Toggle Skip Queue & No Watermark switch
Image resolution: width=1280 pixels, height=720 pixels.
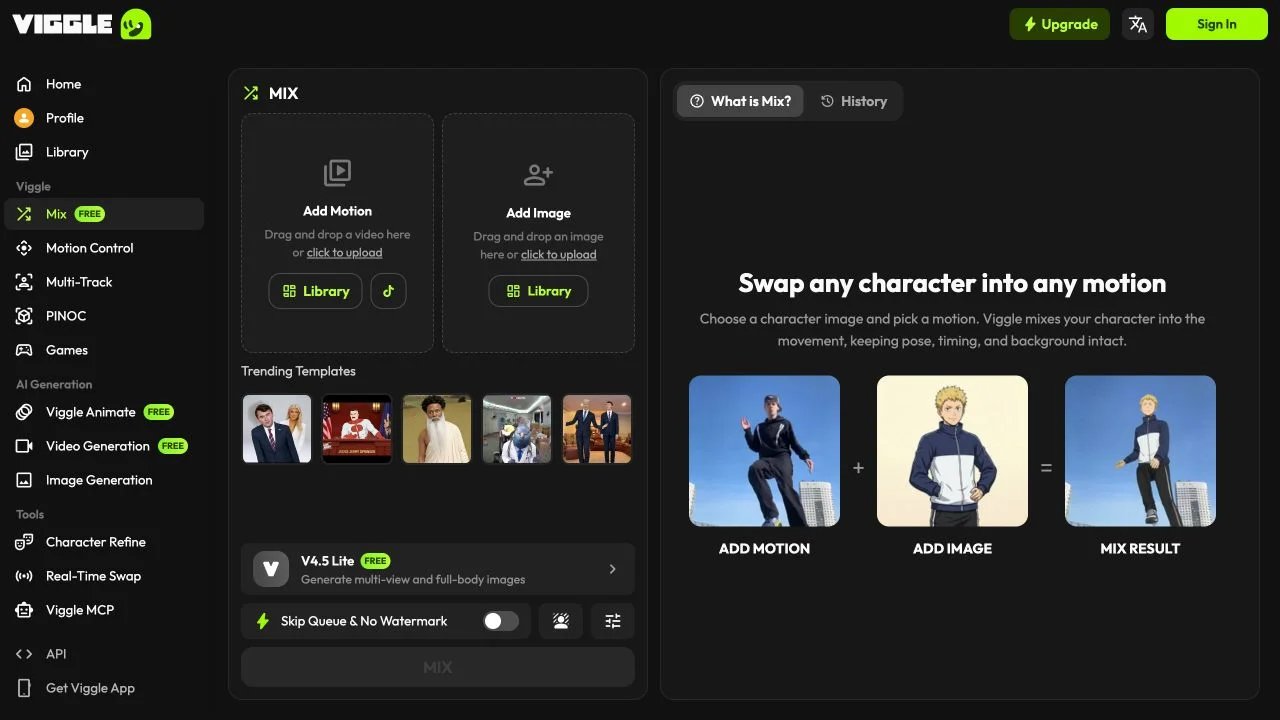[501, 621]
